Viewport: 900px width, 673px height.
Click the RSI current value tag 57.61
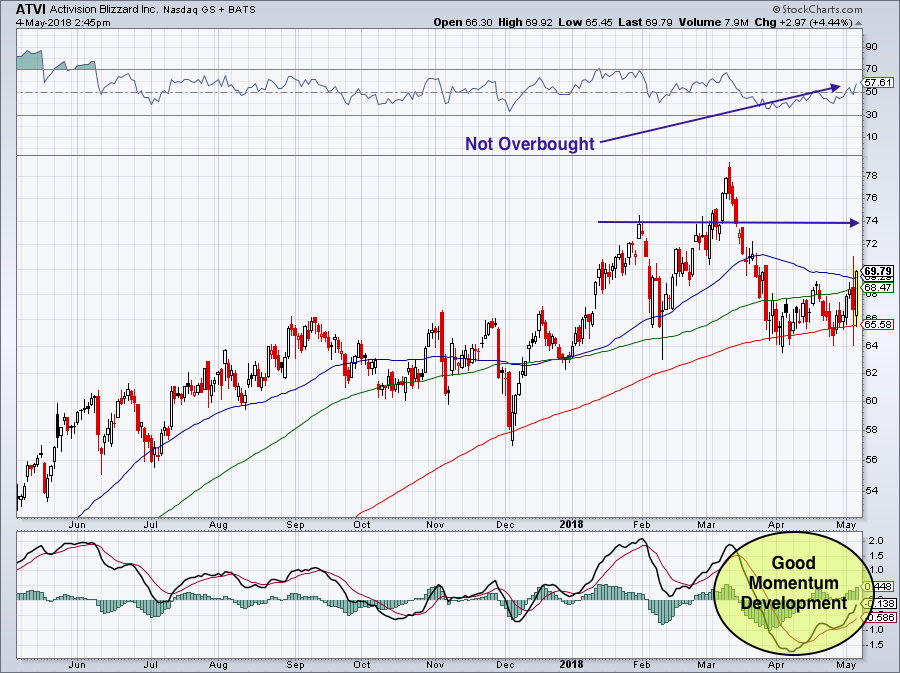[878, 83]
